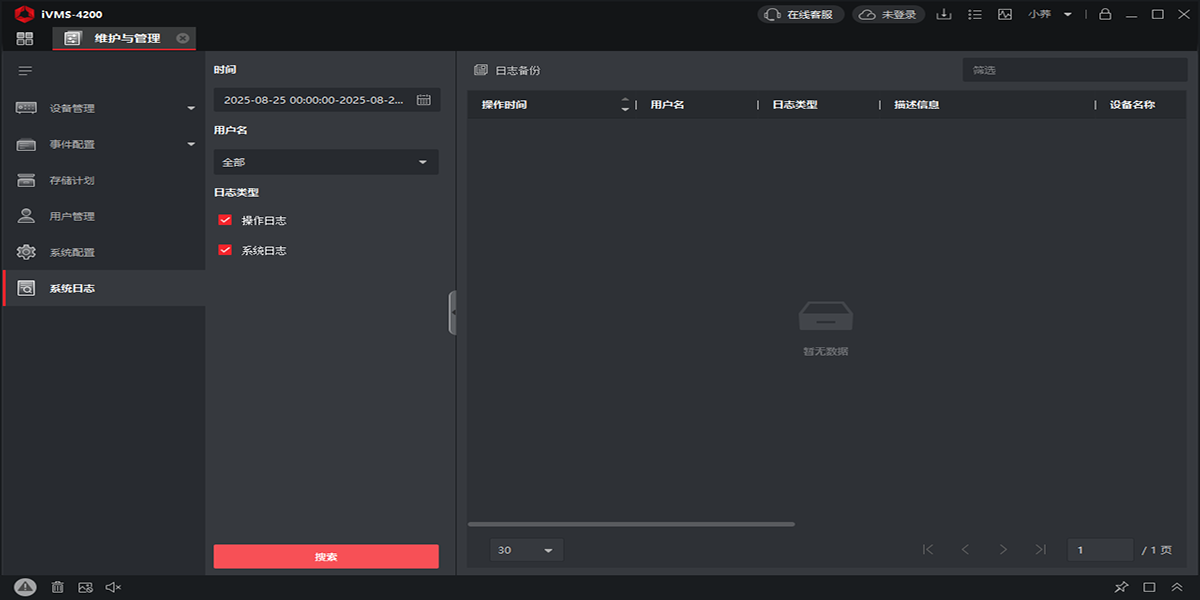Click the page number input field
Screen dimensions: 1200x600
[1100, 550]
